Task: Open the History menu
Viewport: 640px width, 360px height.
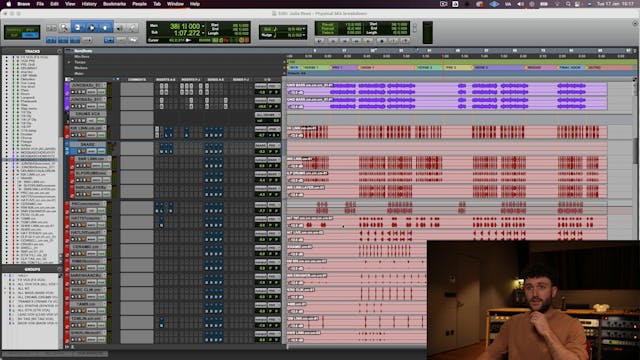Action: pyautogui.click(x=89, y=4)
